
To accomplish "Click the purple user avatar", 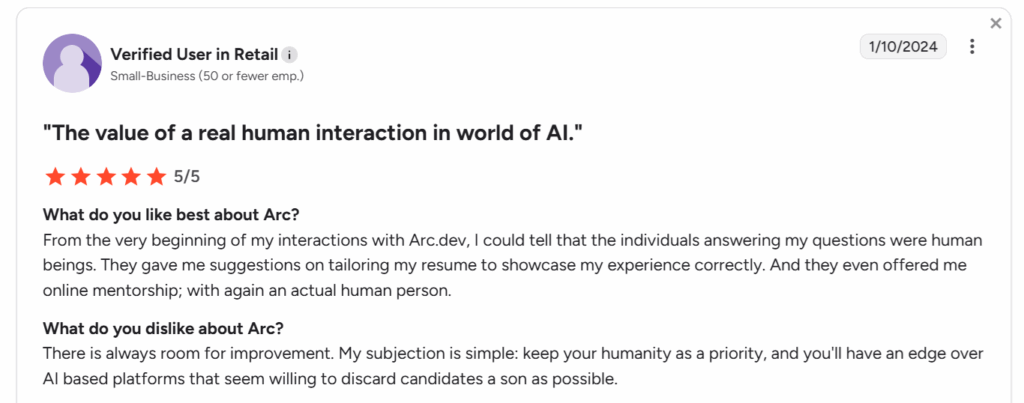I will pos(72,63).
